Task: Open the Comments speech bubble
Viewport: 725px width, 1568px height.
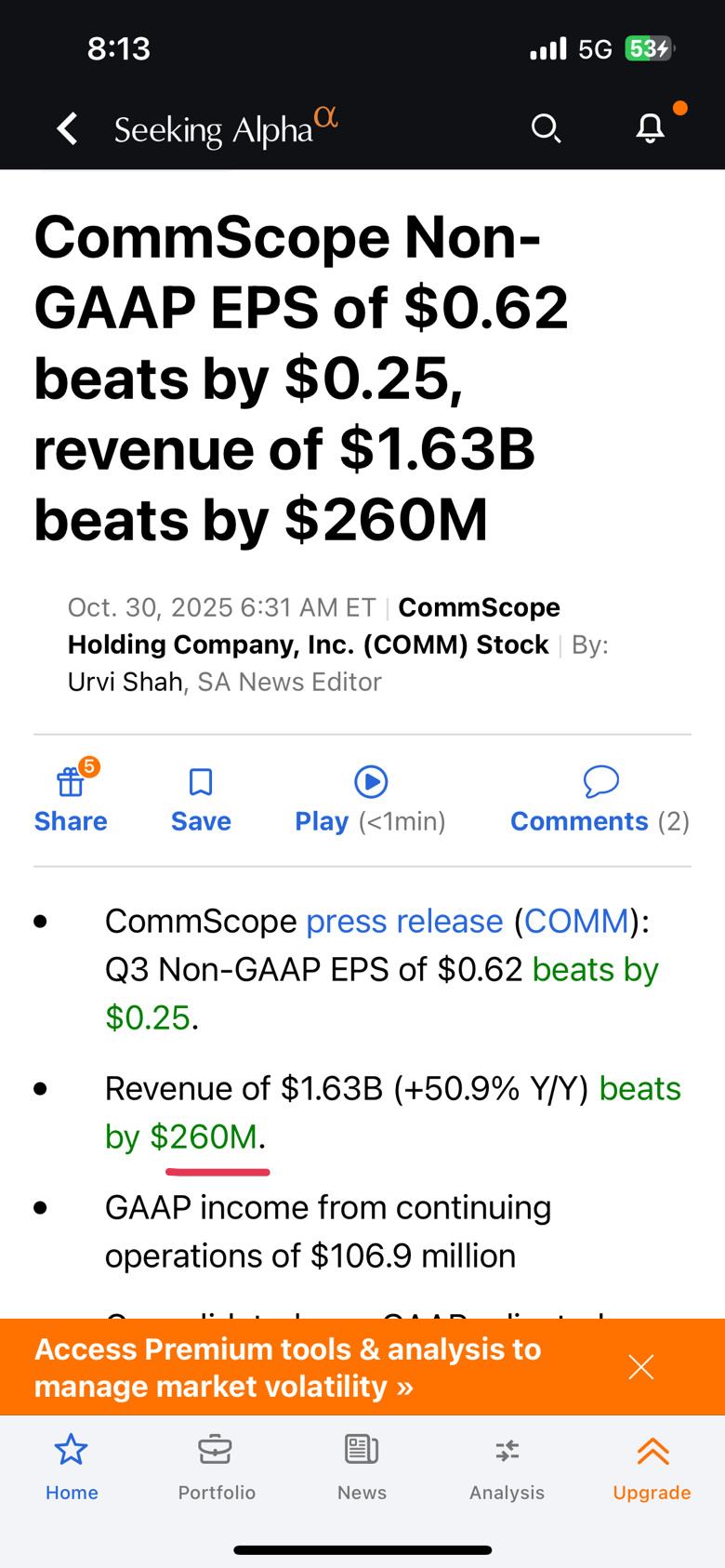Action: coord(600,783)
